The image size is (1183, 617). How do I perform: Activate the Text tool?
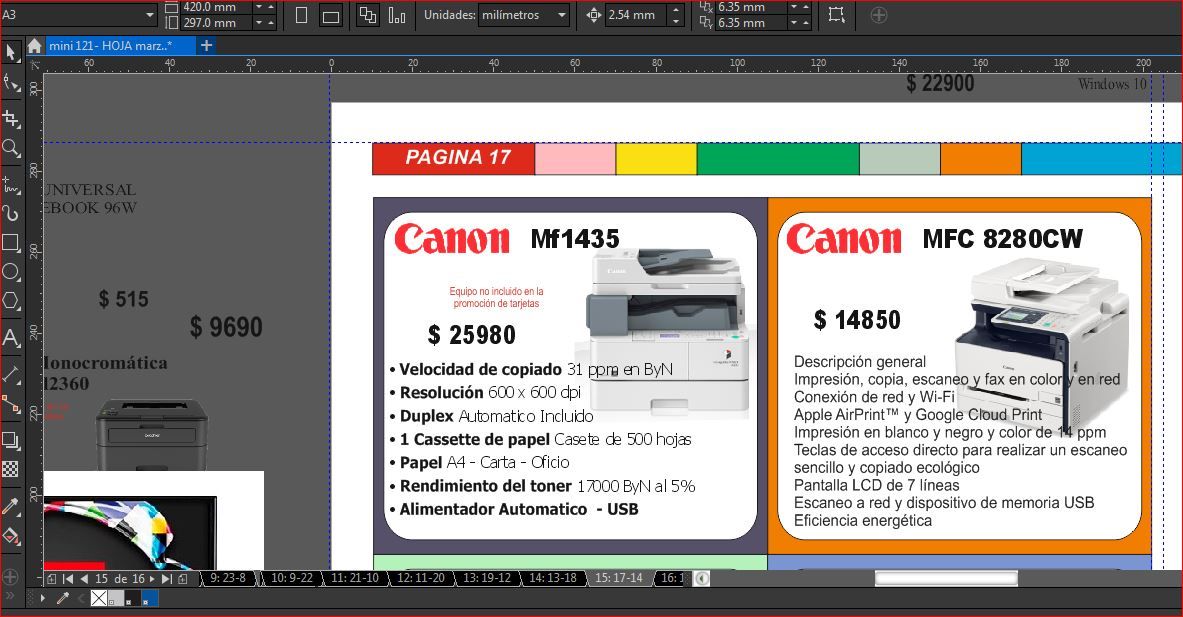tap(11, 337)
